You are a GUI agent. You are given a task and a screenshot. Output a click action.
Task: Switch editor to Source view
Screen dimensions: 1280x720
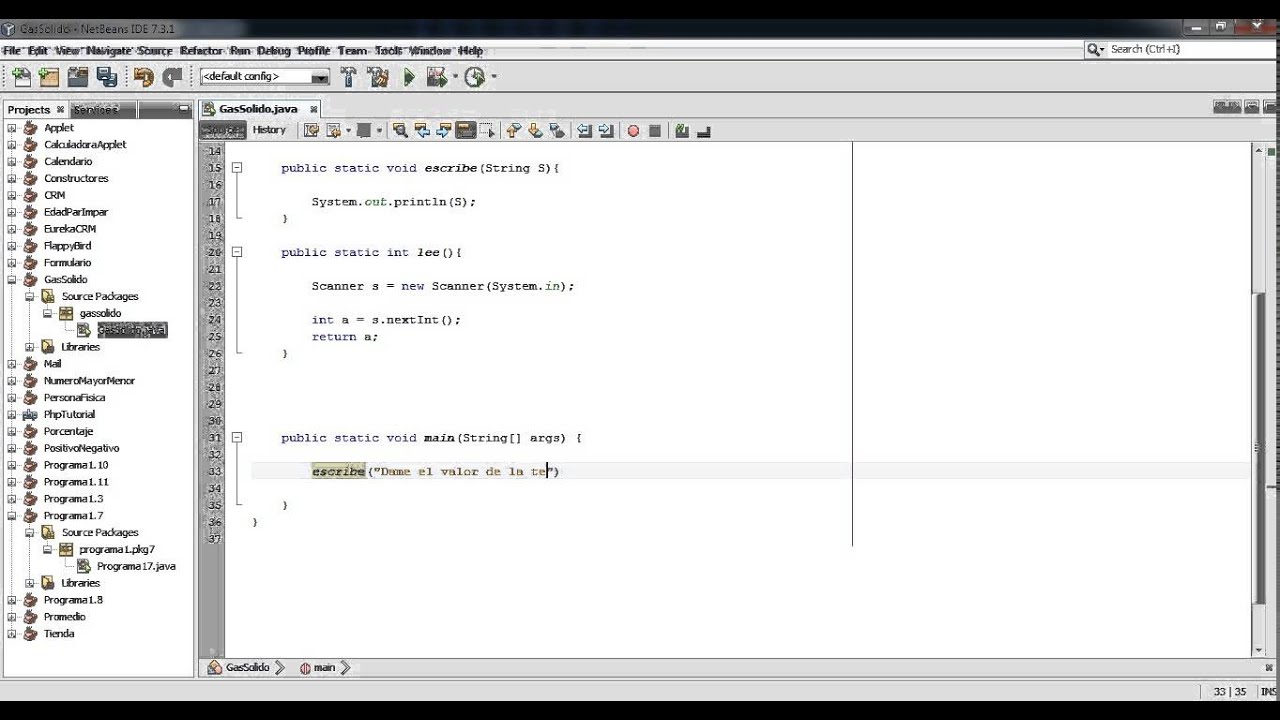point(223,130)
